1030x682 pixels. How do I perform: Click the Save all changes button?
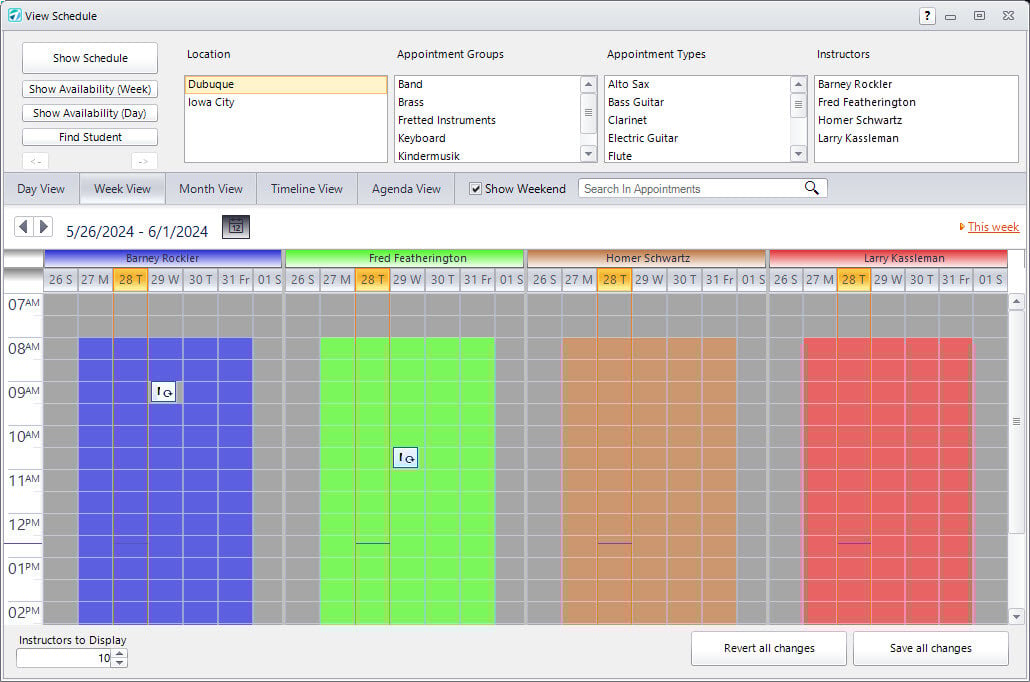coord(930,648)
